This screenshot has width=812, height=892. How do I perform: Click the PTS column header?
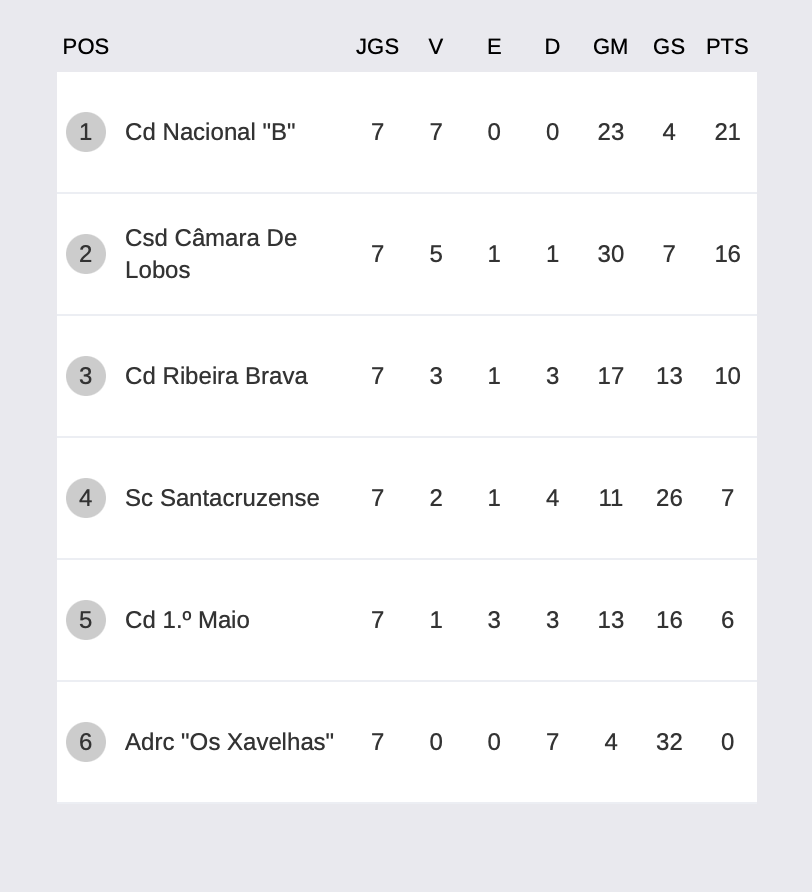pos(727,47)
